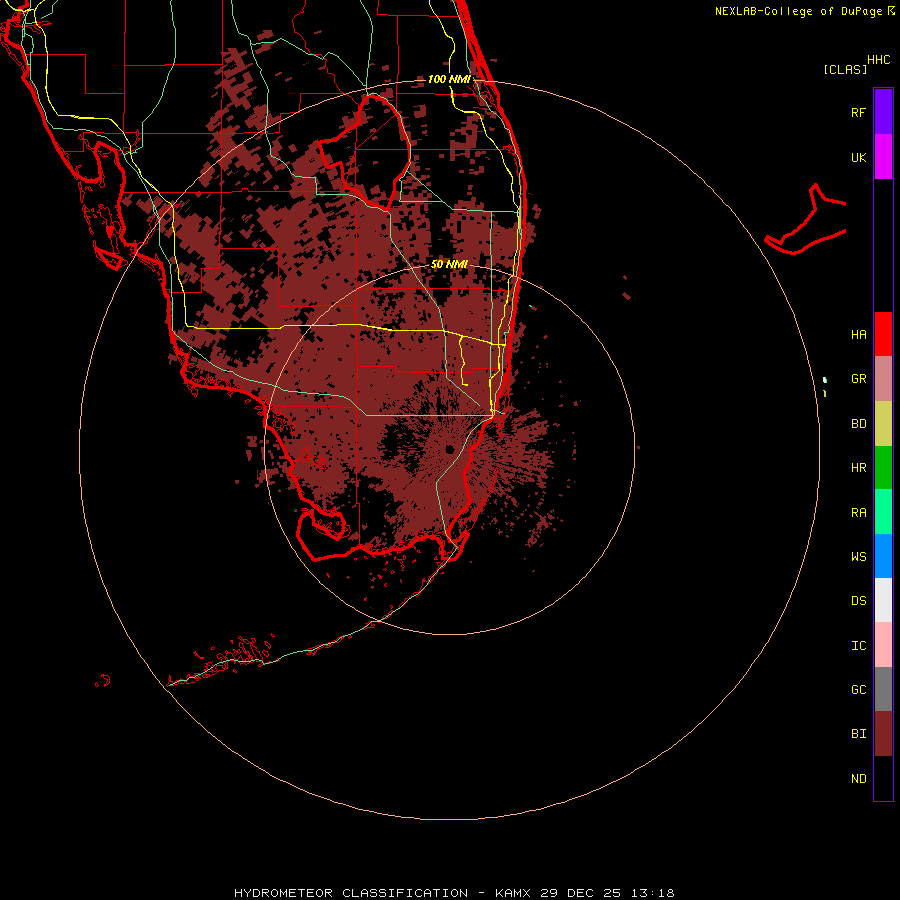This screenshot has width=900, height=900.
Task: Click the GC gray legend swatch
Action: click(x=883, y=689)
